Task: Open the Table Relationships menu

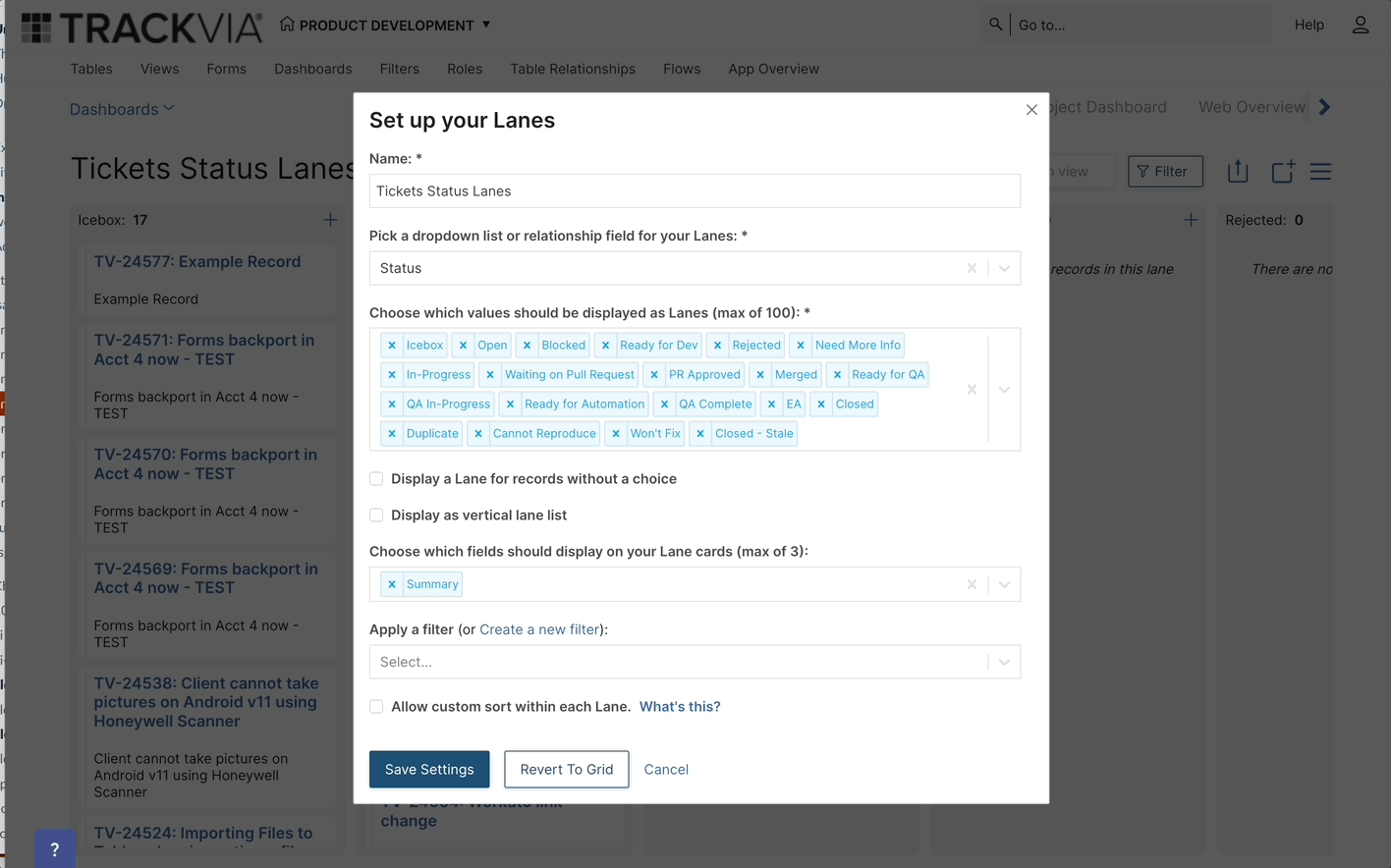Action: pos(573,69)
